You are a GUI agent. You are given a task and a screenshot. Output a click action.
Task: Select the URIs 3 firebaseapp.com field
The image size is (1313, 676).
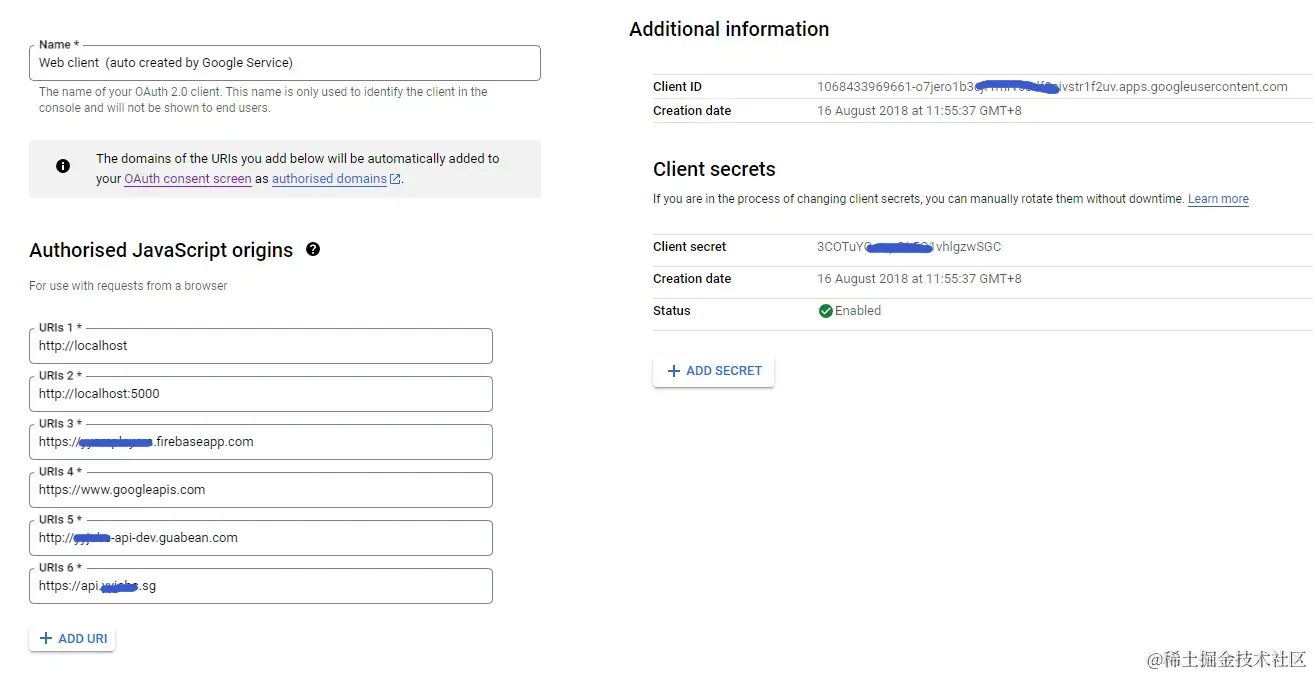pos(260,442)
